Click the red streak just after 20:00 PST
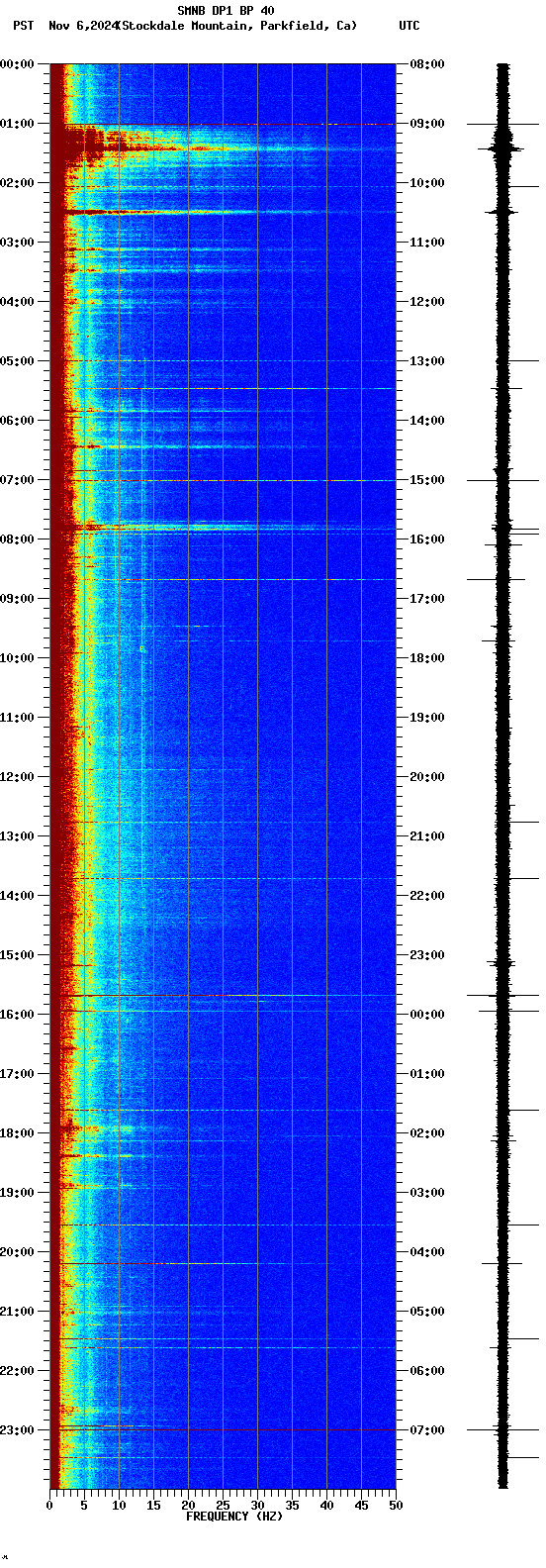Image resolution: width=546 pixels, height=1568 pixels. pyautogui.click(x=168, y=1263)
